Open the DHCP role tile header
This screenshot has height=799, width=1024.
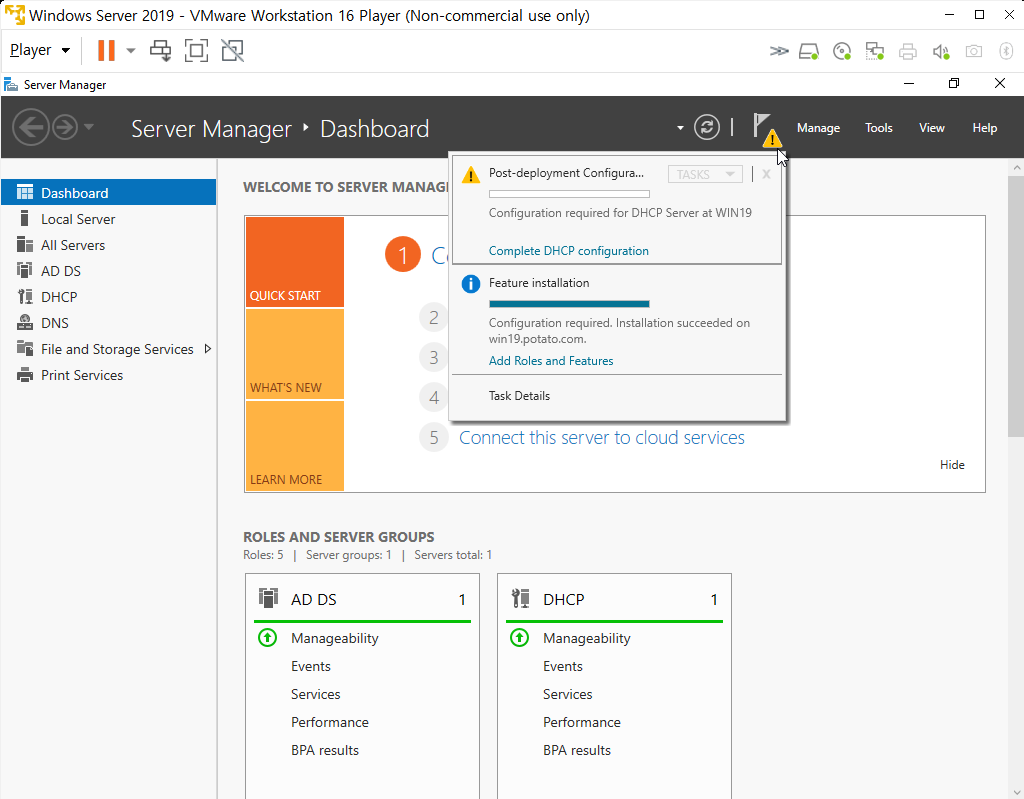tap(615, 599)
